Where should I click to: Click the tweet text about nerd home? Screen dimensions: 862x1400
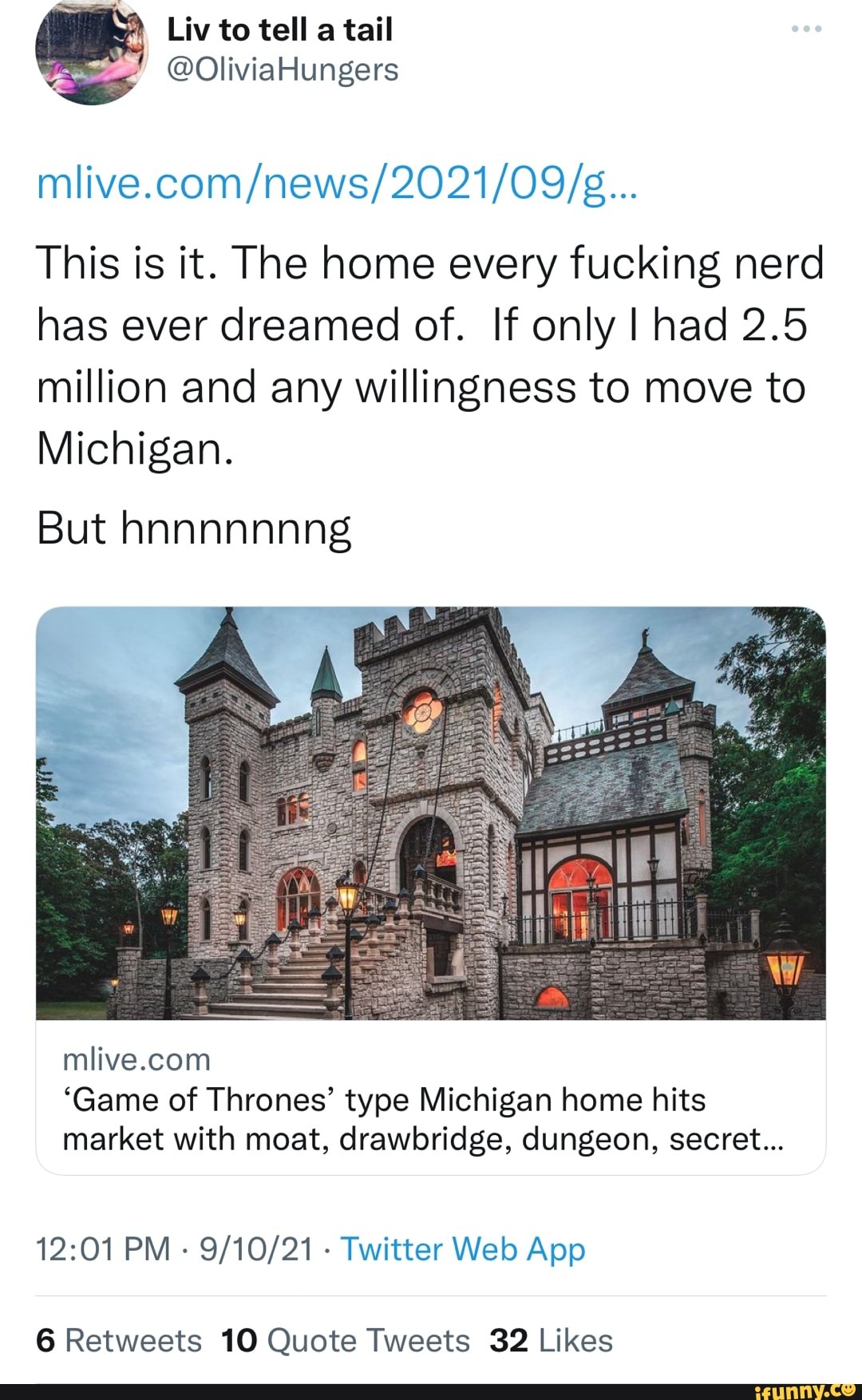click(x=429, y=355)
